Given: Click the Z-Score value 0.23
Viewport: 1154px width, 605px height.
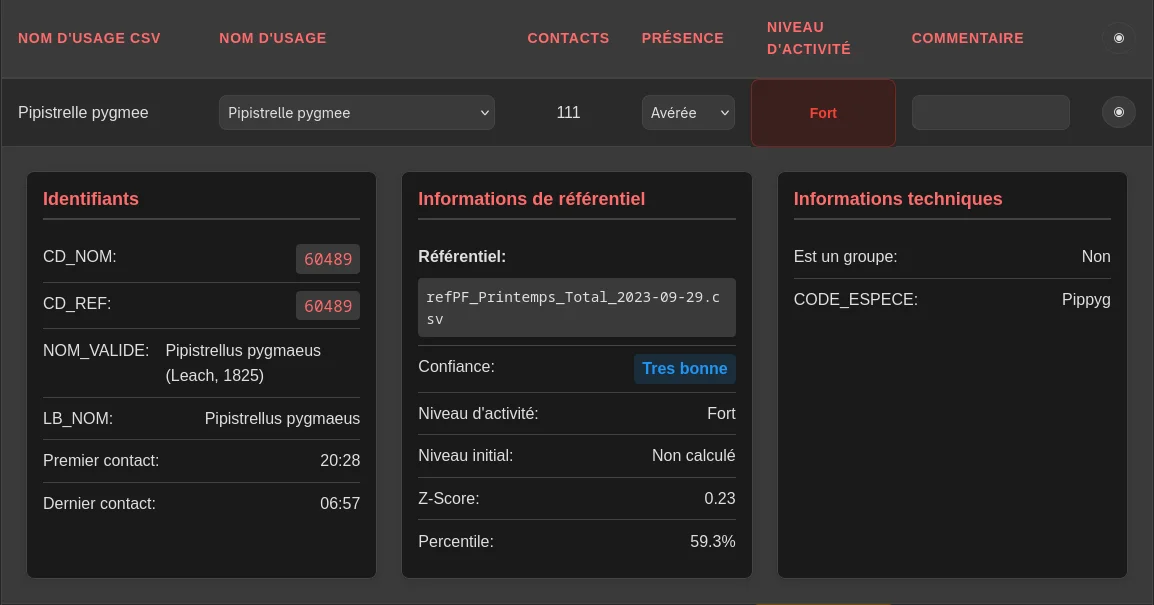Looking at the screenshot, I should tap(720, 498).
